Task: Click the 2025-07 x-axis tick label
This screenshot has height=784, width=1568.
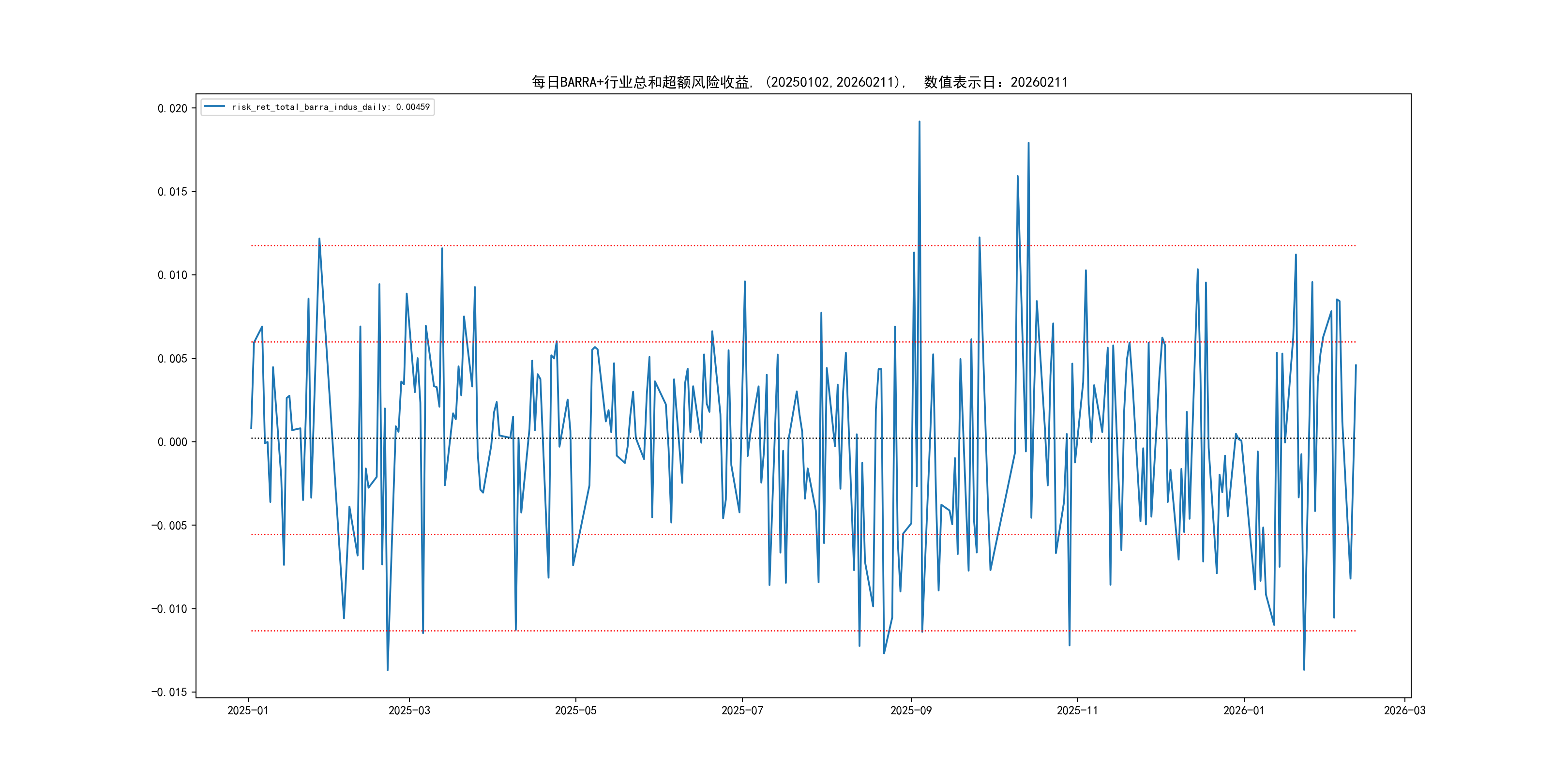Action: tap(742, 710)
